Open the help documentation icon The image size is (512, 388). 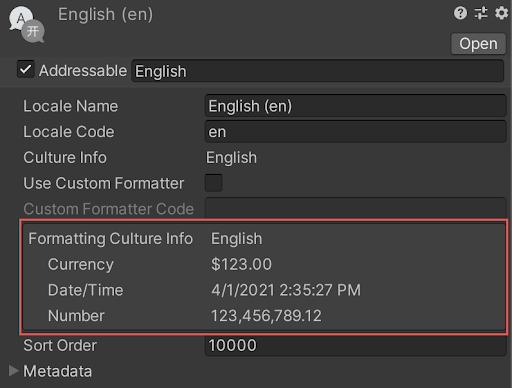point(460,13)
